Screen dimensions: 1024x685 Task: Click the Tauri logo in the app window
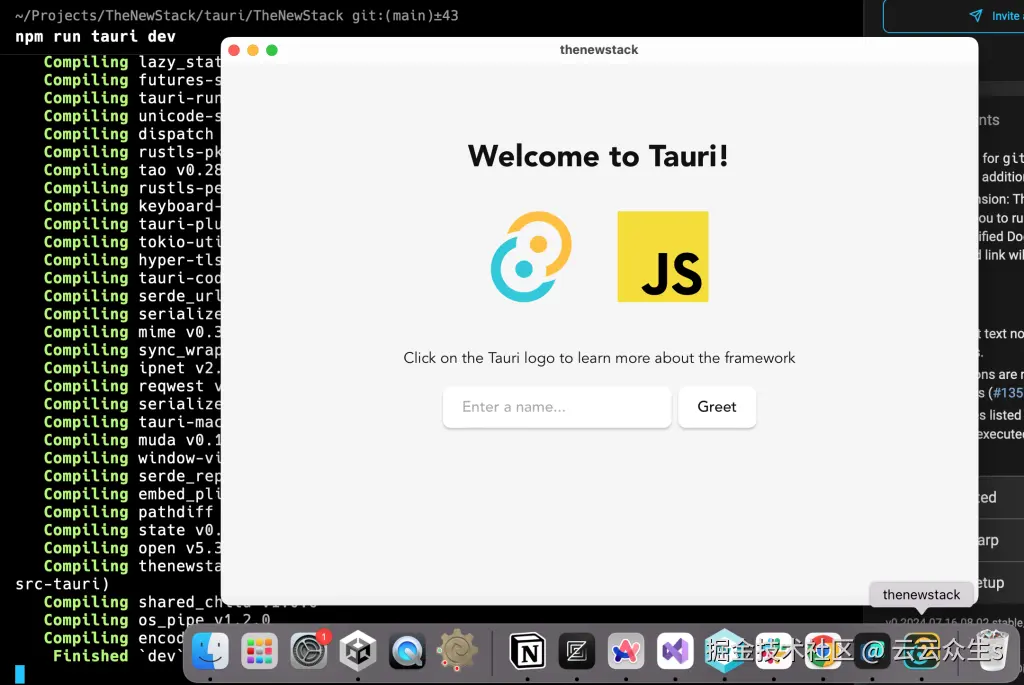pyautogui.click(x=531, y=257)
